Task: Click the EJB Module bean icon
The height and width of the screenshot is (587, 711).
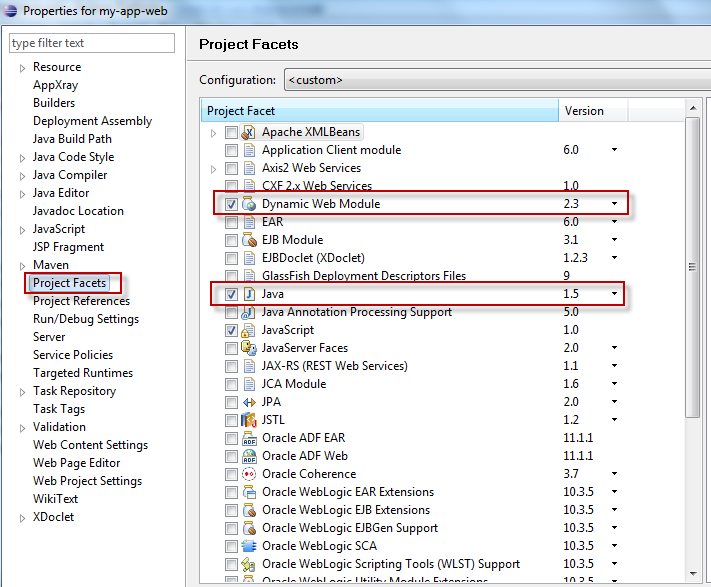Action: pos(249,240)
